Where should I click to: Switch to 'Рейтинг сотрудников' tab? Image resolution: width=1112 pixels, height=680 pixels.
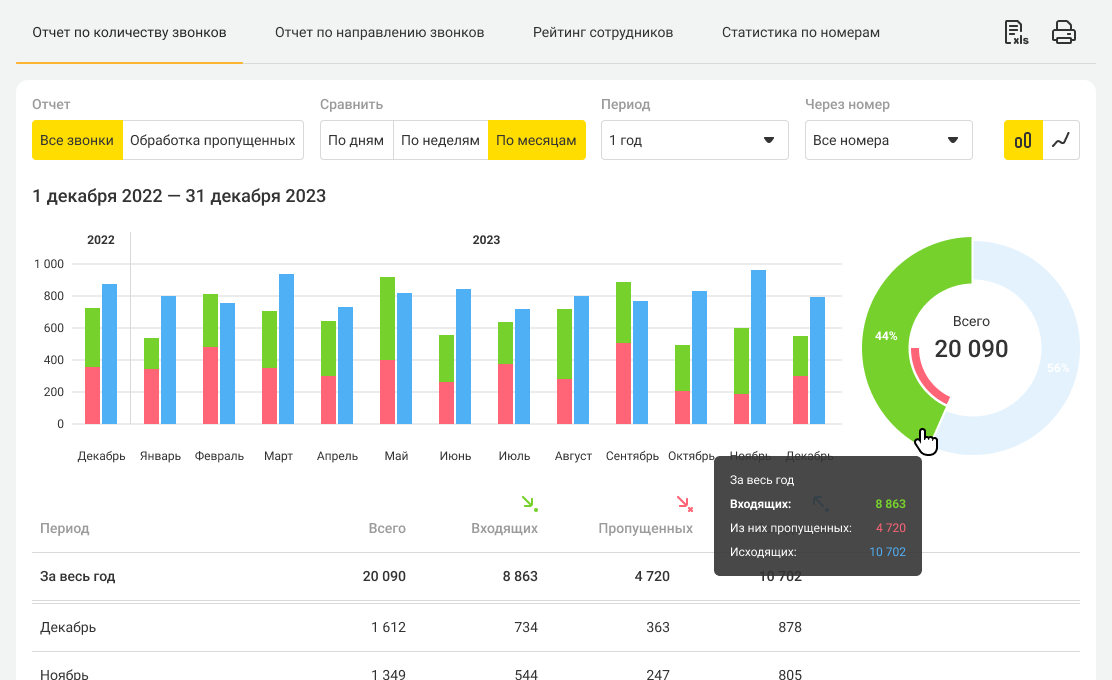pos(603,33)
